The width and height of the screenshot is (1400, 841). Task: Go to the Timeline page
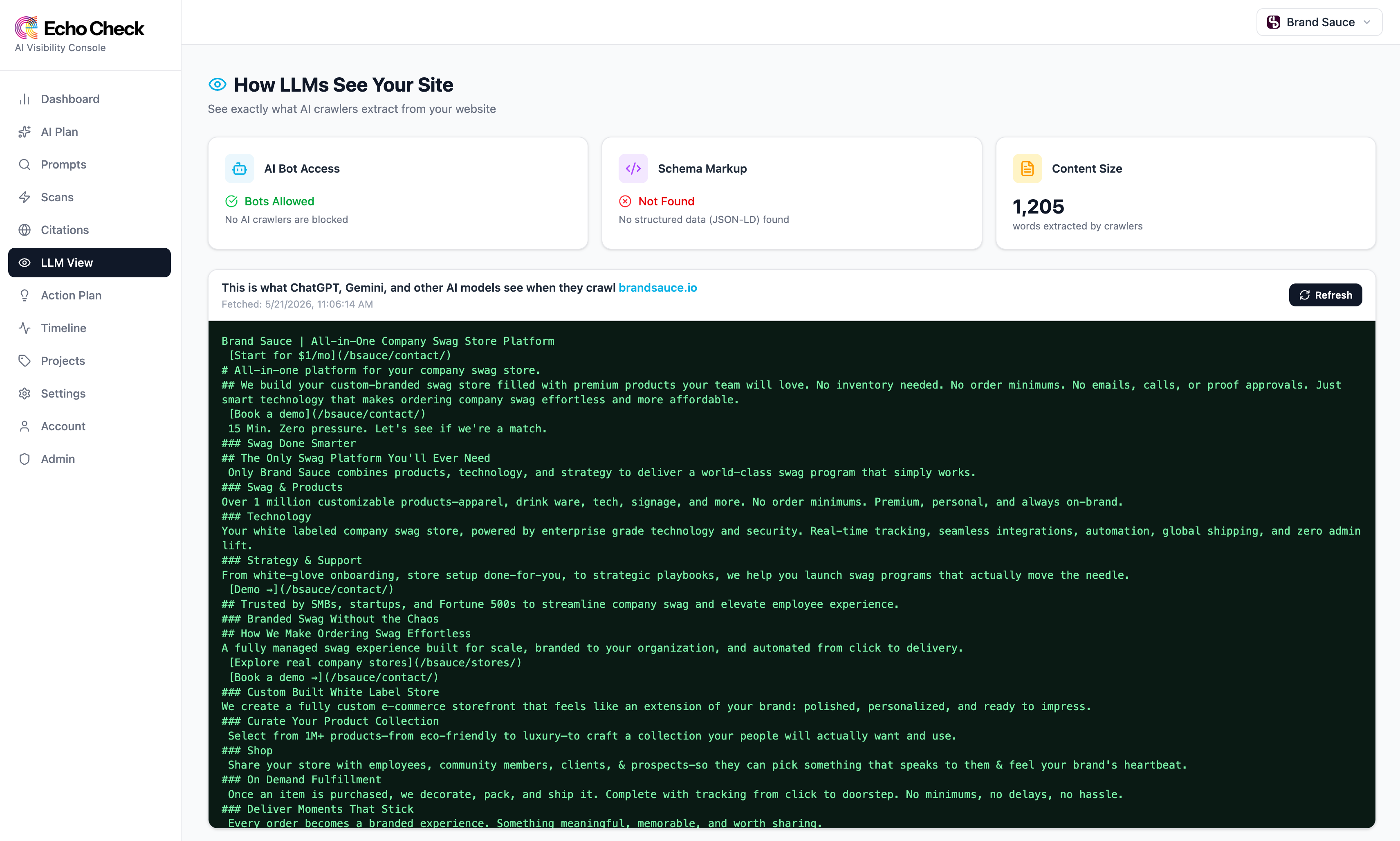[90, 328]
